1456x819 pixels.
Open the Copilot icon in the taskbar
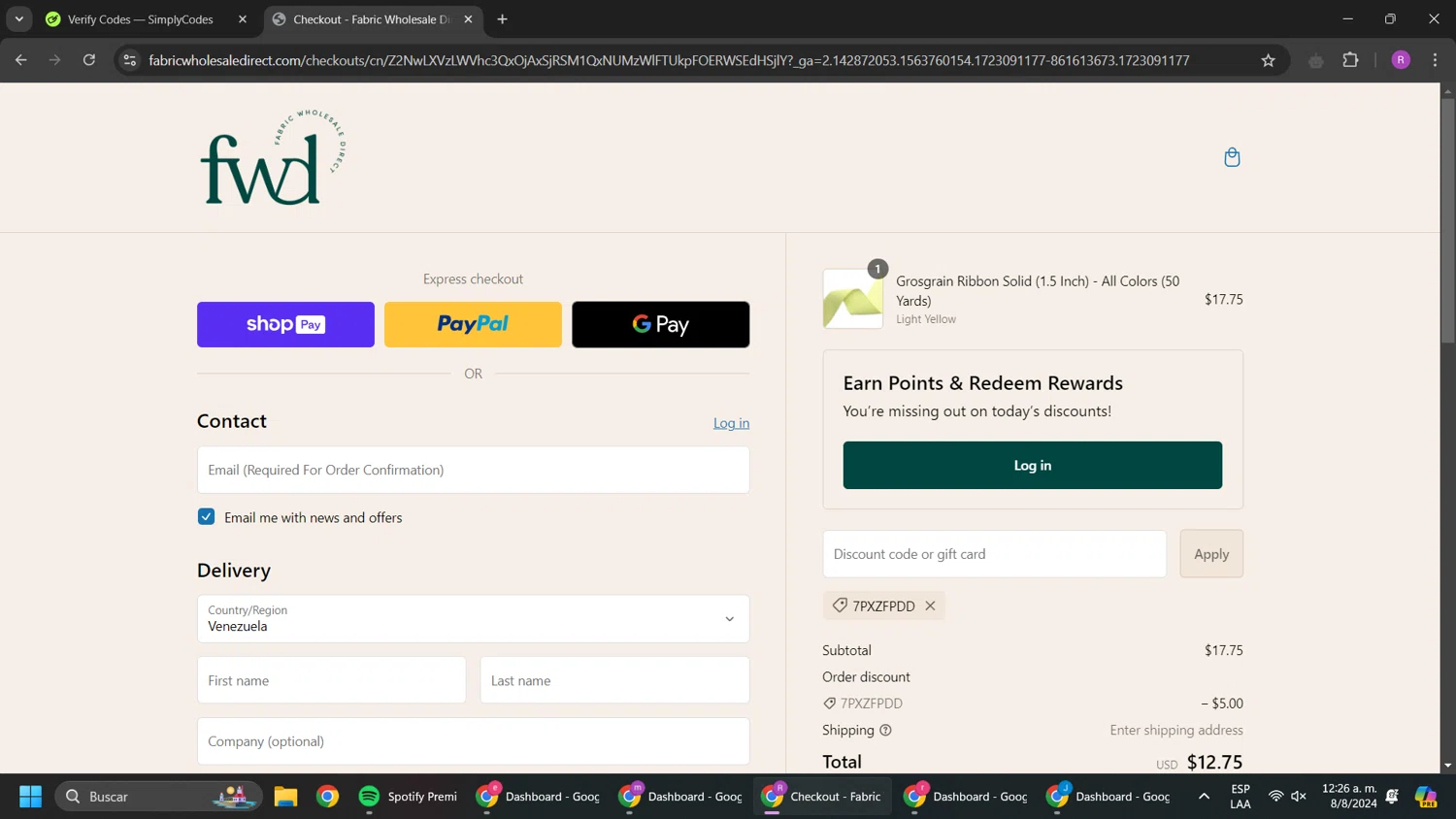pyautogui.click(x=1426, y=797)
